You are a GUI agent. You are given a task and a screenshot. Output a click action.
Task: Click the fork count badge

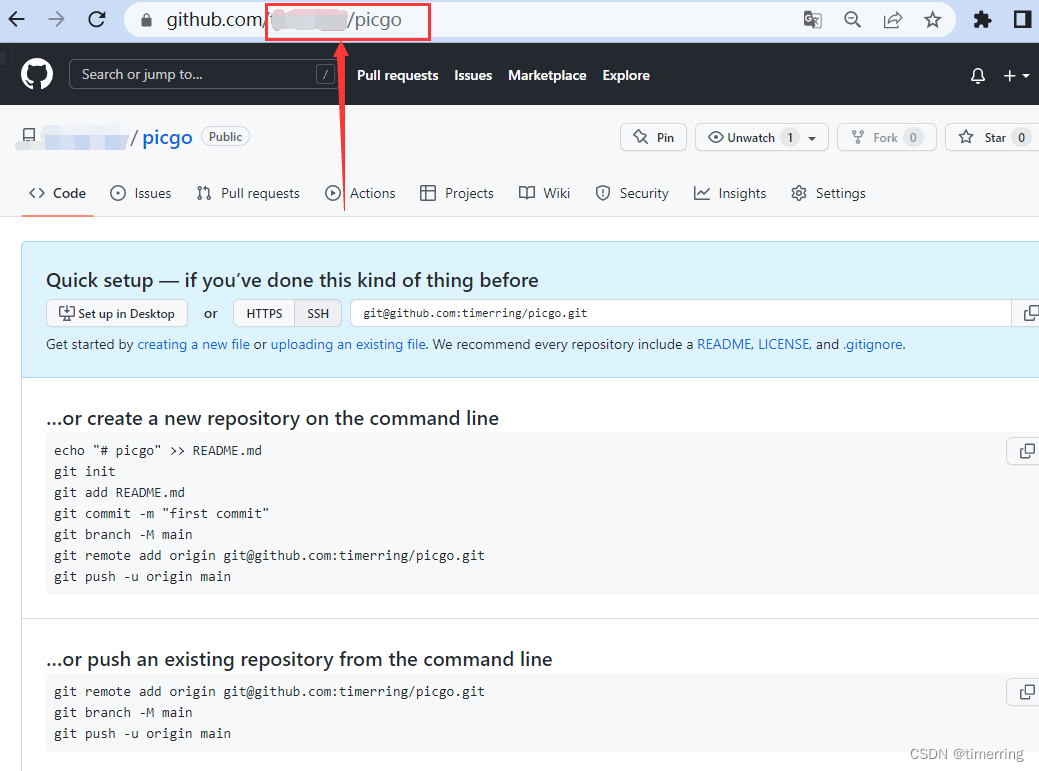click(x=913, y=138)
